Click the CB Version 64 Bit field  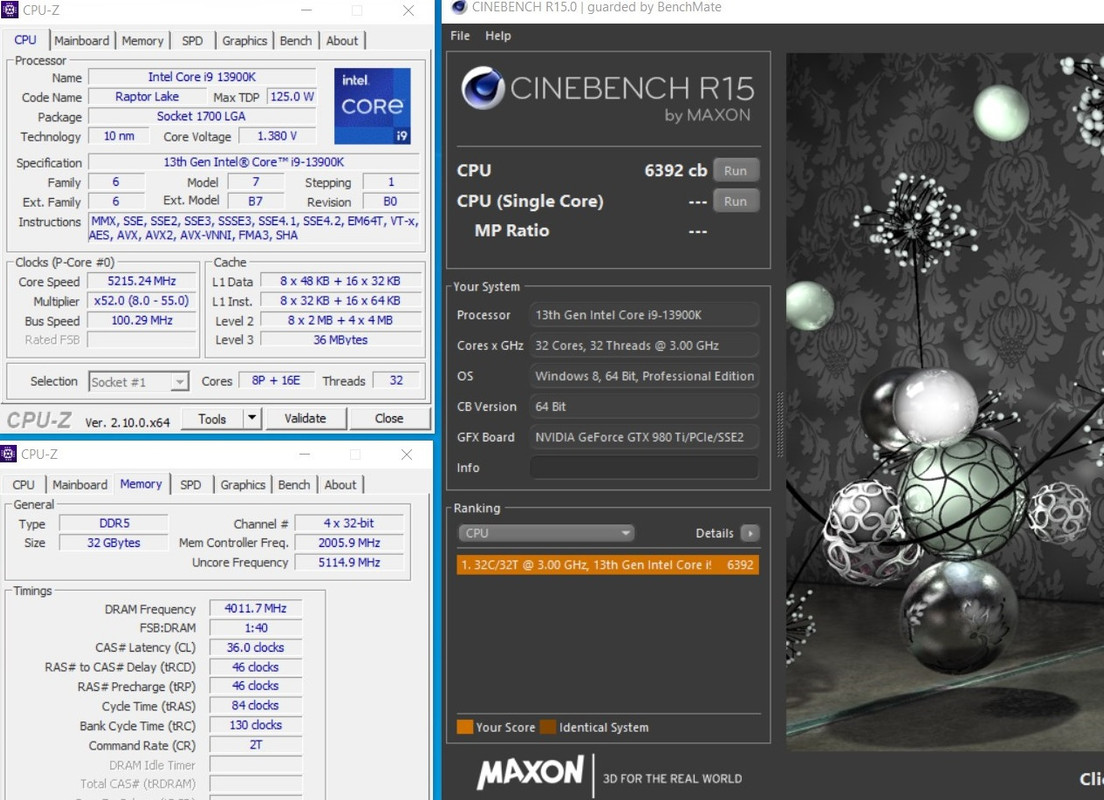(x=644, y=406)
